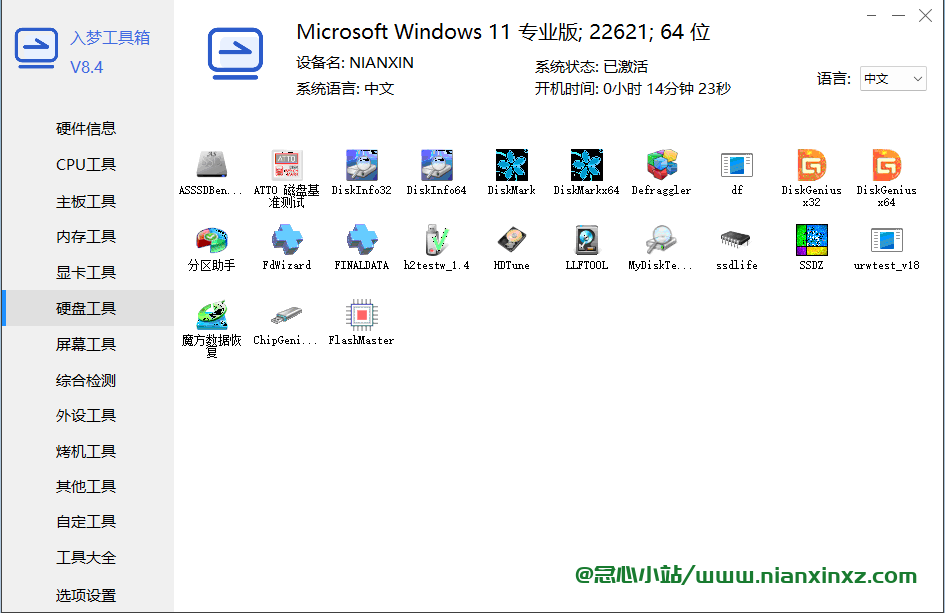Launch the ChipGenius tool icon
945x613 pixels.
pyautogui.click(x=286, y=315)
